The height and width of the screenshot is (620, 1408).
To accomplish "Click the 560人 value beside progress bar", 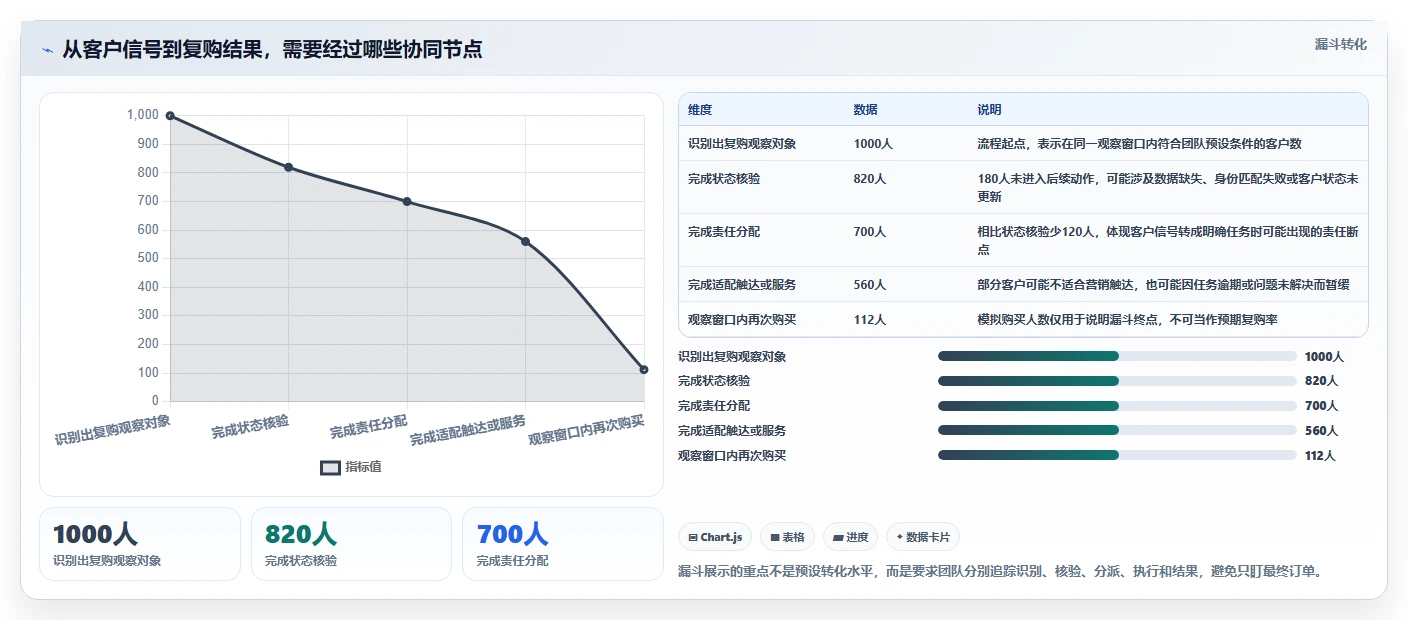I will click(x=1321, y=431).
